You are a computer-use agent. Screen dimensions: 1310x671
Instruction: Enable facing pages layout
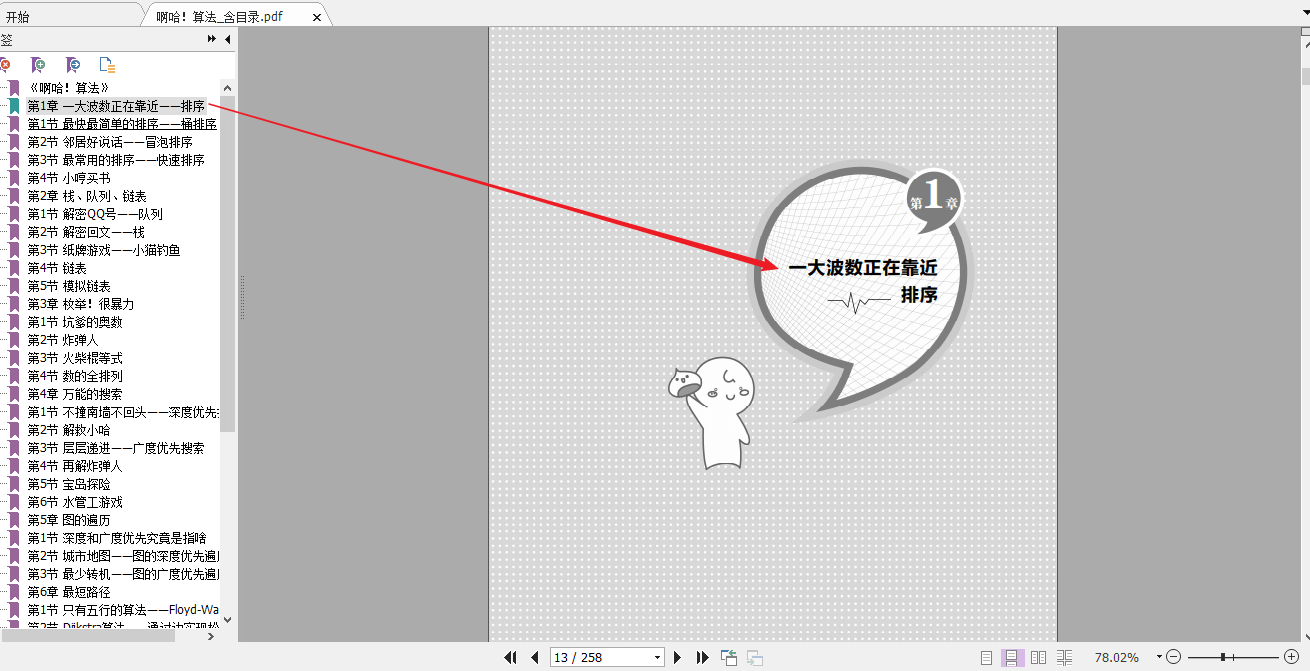point(1038,657)
